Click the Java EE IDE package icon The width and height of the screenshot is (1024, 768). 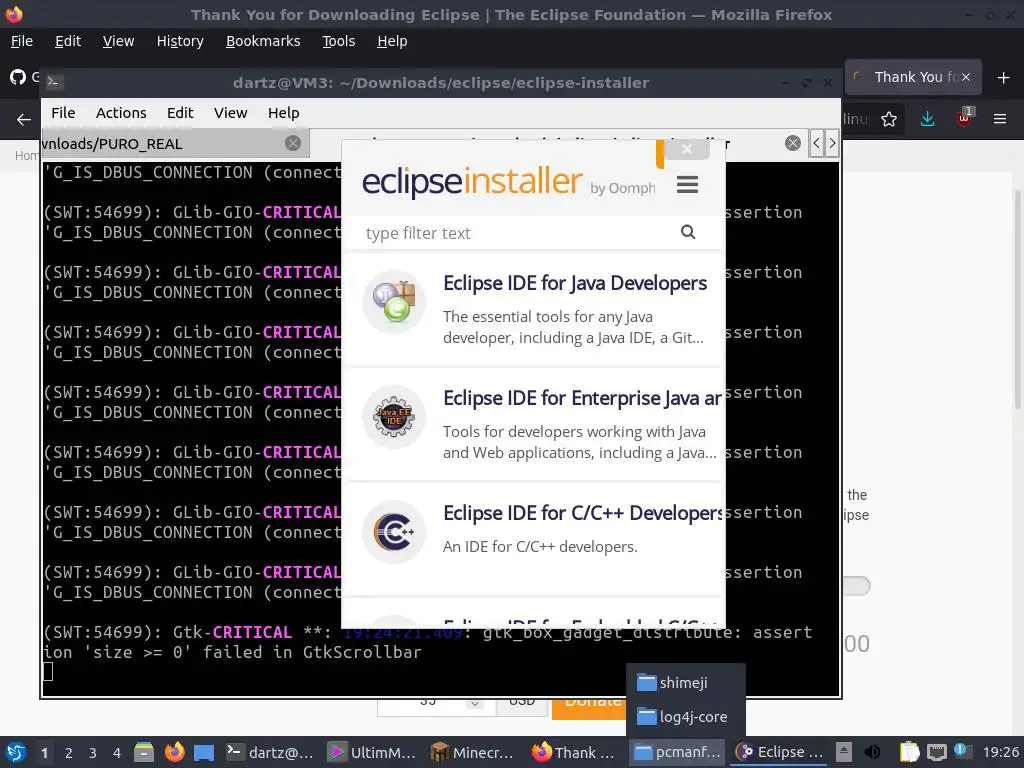394,417
